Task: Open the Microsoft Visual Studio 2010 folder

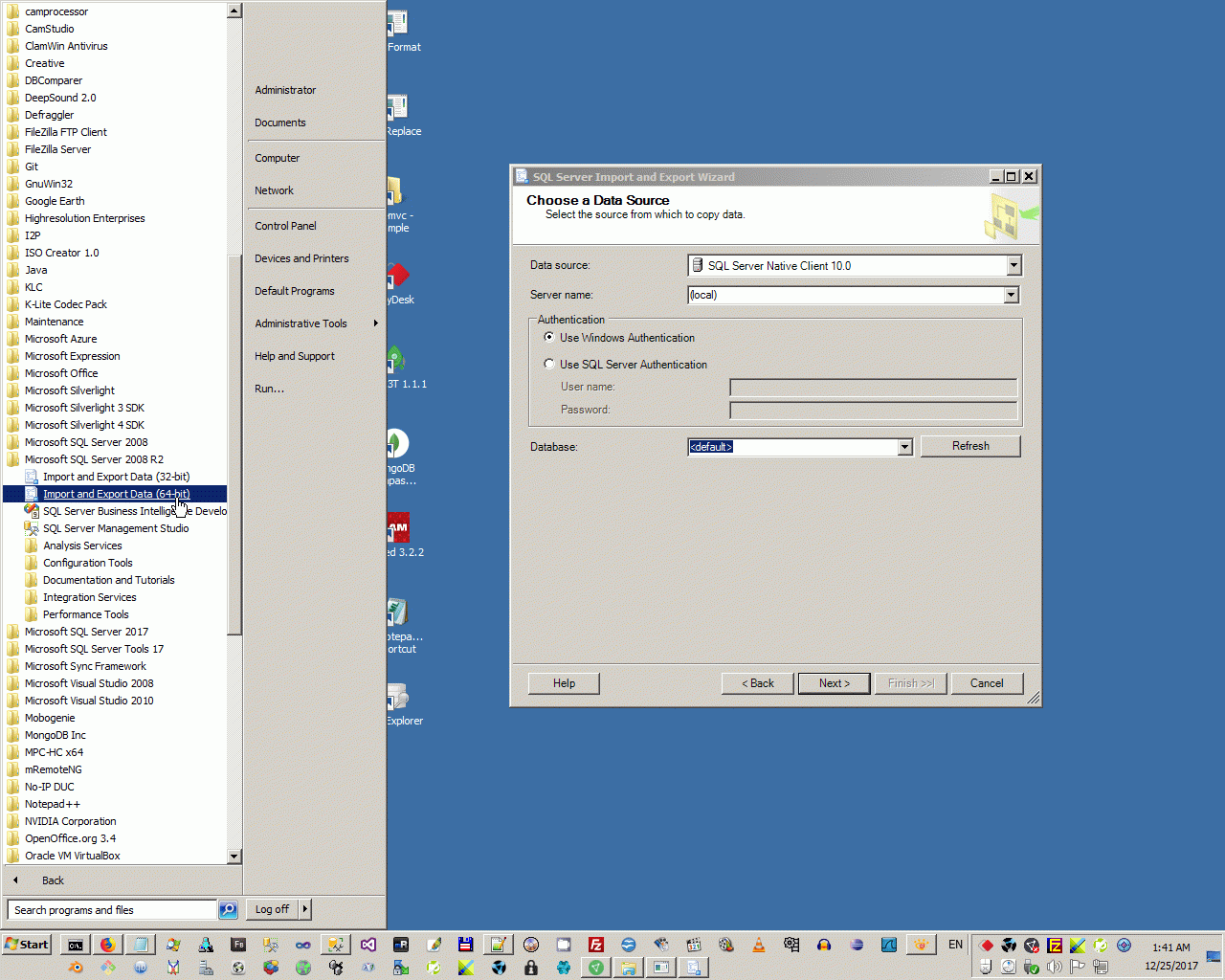Action: tap(89, 701)
